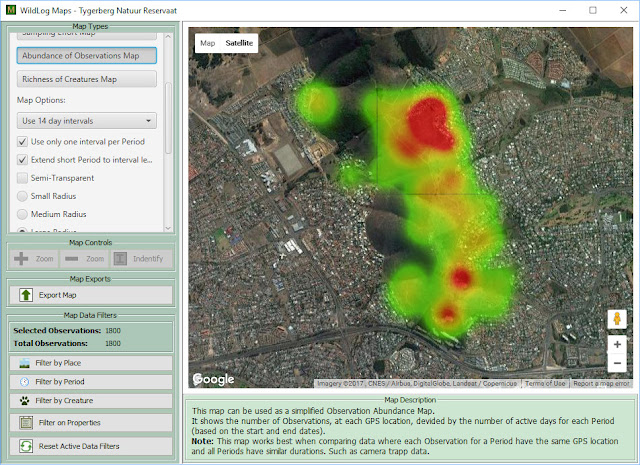Click the WildLog Maps app icon
This screenshot has width=640, height=465.
click(x=11, y=10)
